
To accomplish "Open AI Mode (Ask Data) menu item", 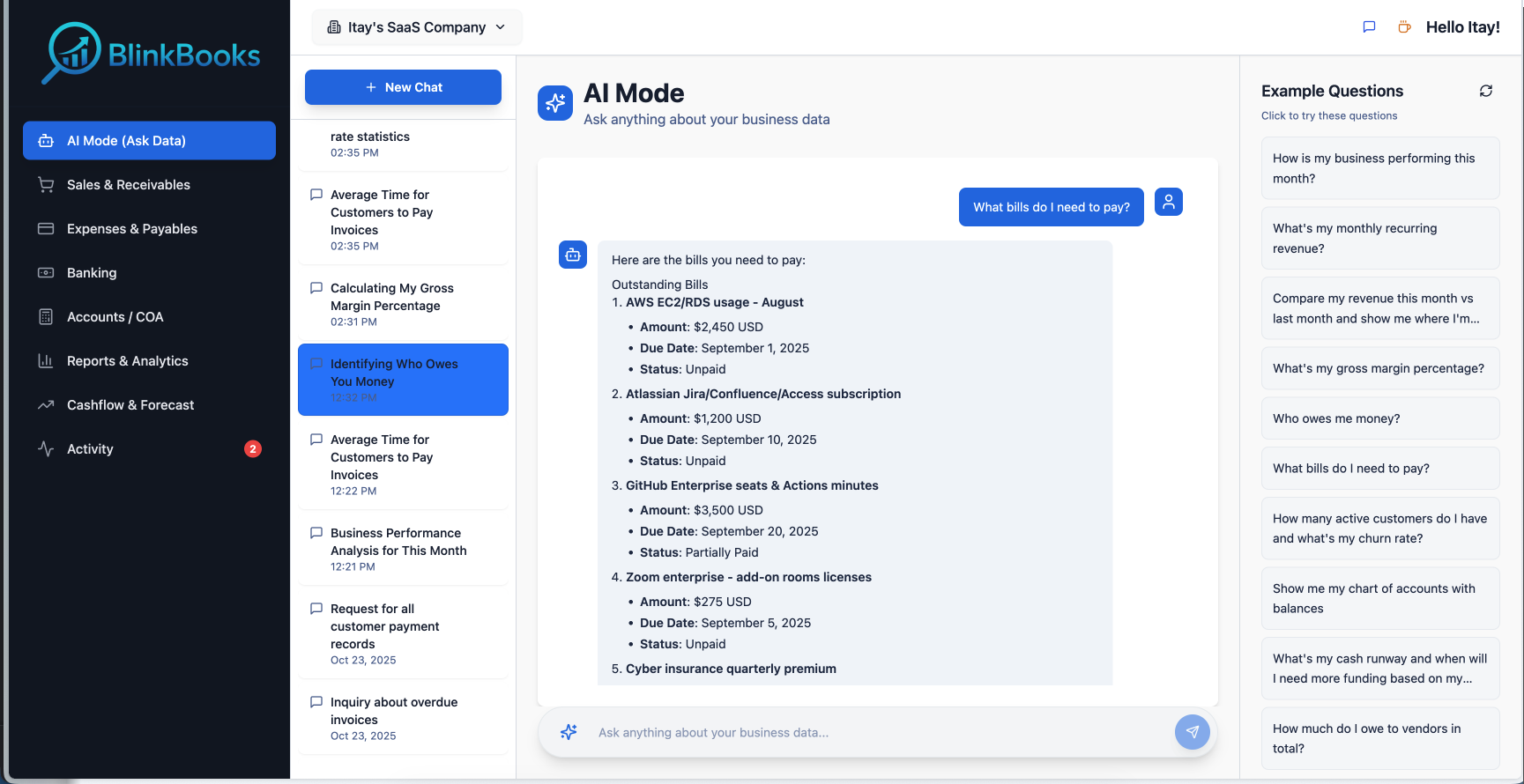I will pyautogui.click(x=149, y=141).
